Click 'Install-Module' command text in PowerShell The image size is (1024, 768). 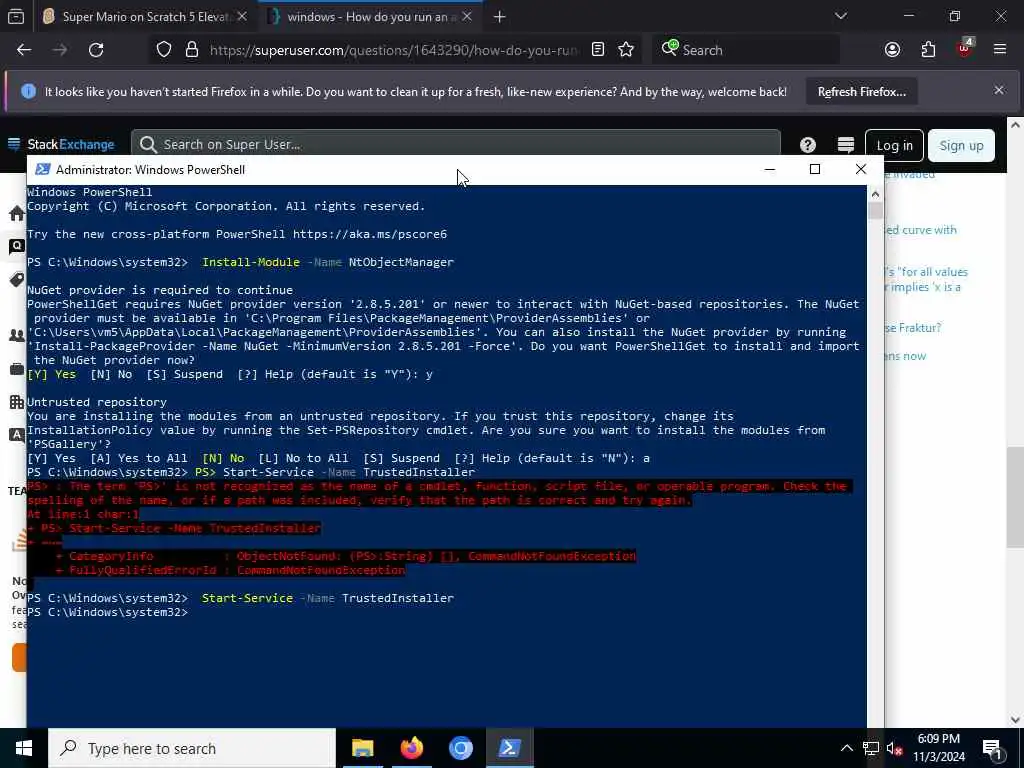click(x=251, y=262)
